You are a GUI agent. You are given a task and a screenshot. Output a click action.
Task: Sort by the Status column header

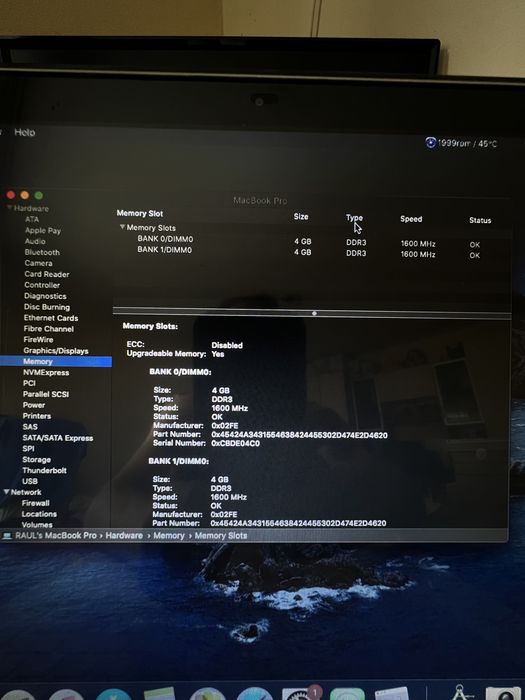pos(480,220)
